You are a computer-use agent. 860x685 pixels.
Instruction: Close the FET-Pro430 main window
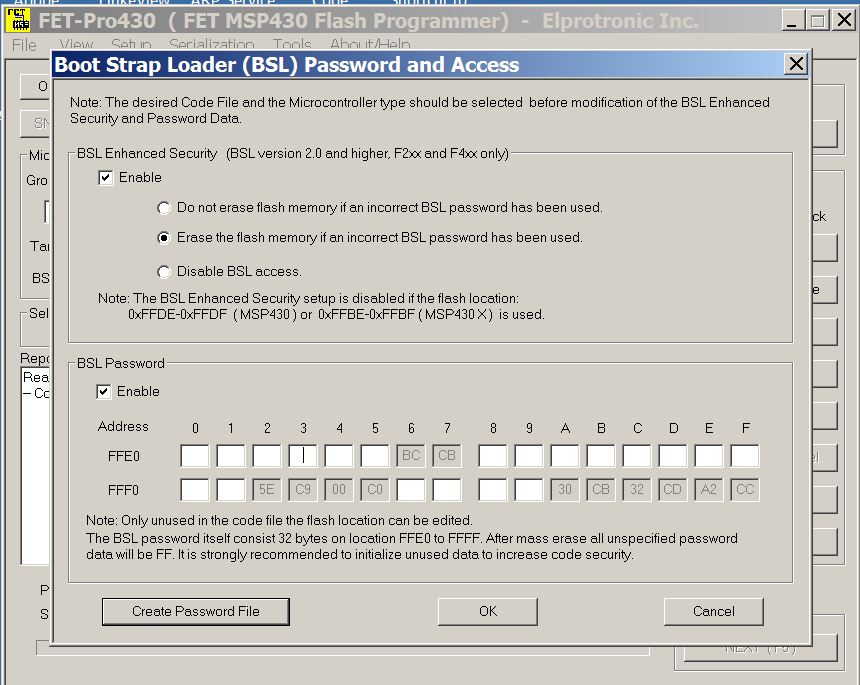[x=844, y=20]
